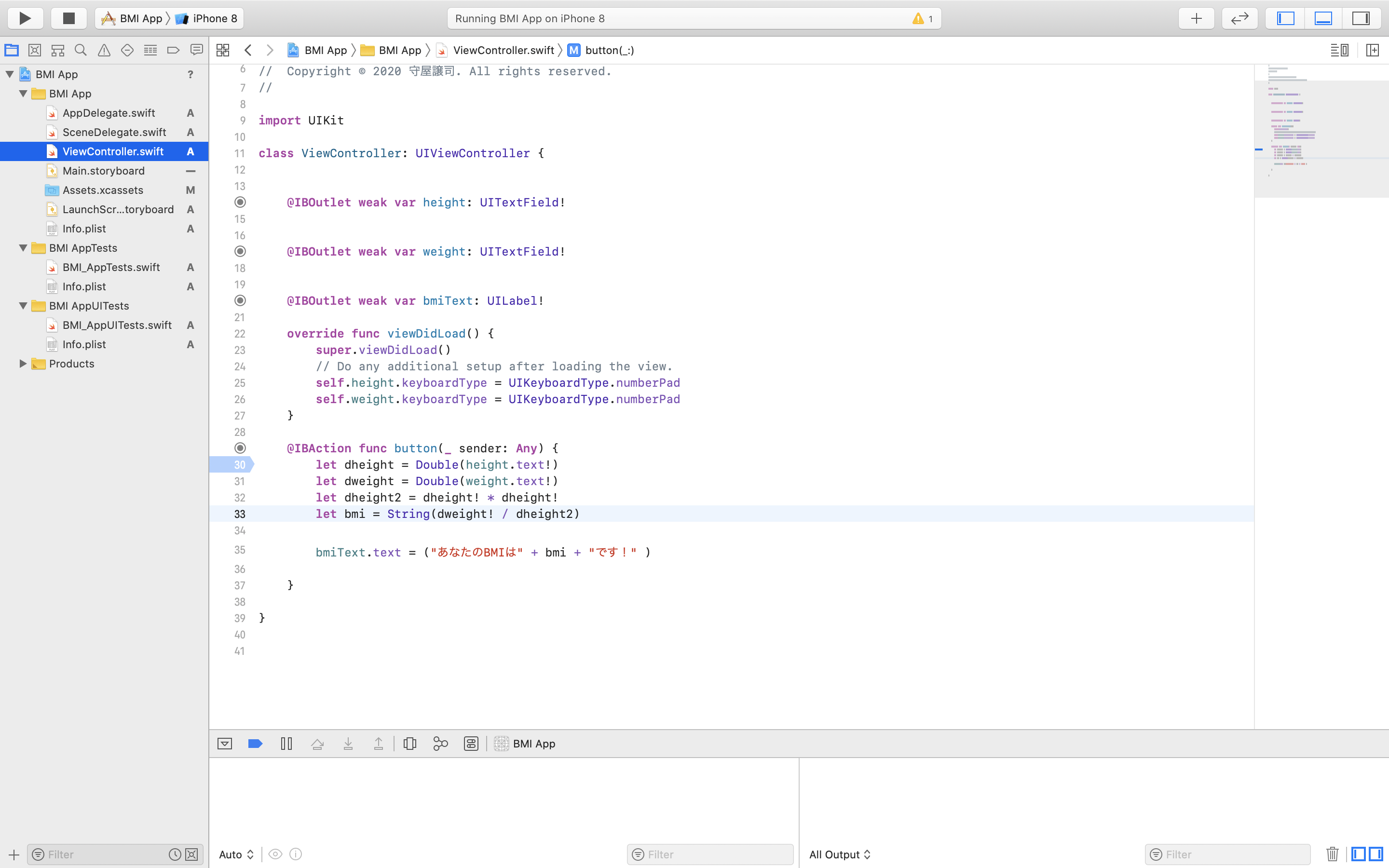
Task: Pause program execution in debug bar
Action: tap(286, 744)
